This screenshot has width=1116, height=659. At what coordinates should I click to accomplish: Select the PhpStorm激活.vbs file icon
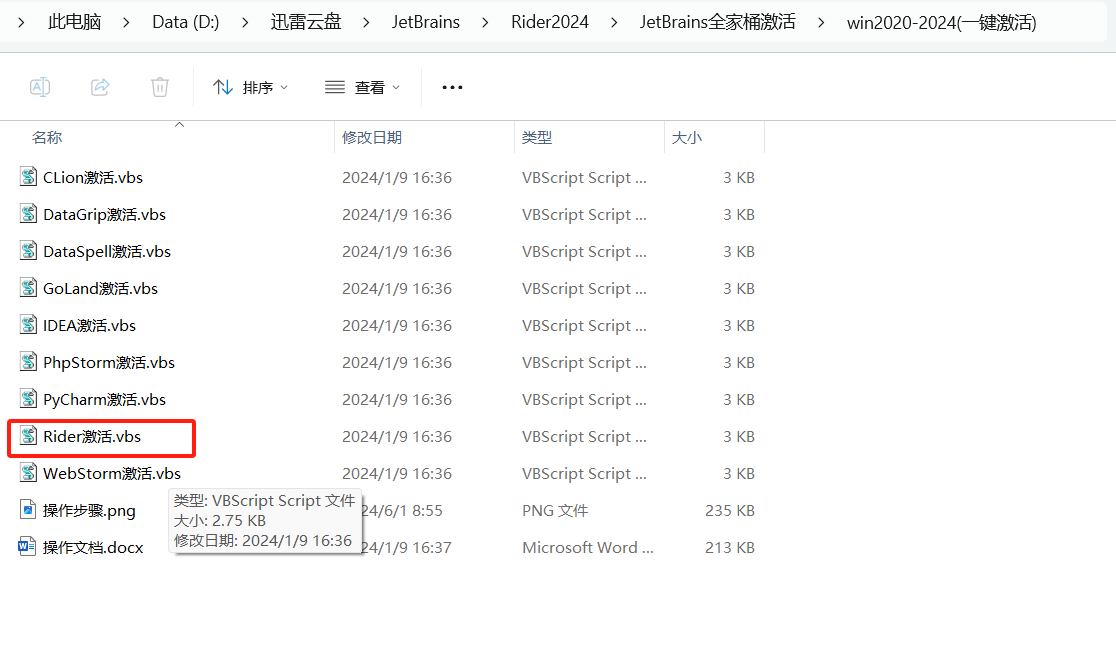pos(28,362)
